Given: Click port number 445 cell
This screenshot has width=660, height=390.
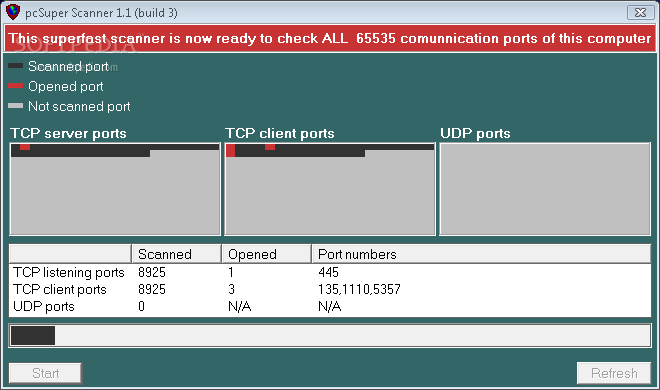Looking at the screenshot, I should click(x=328, y=273).
